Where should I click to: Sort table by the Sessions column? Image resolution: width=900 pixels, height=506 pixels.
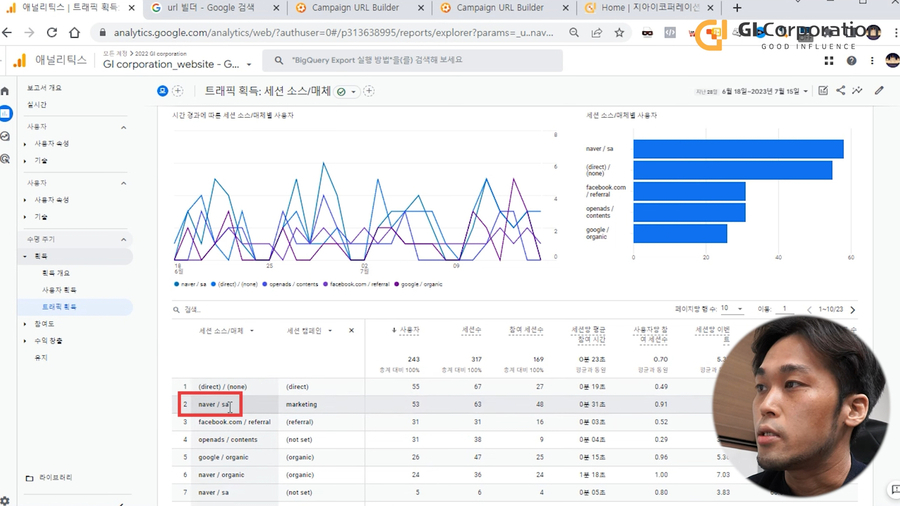point(471,330)
